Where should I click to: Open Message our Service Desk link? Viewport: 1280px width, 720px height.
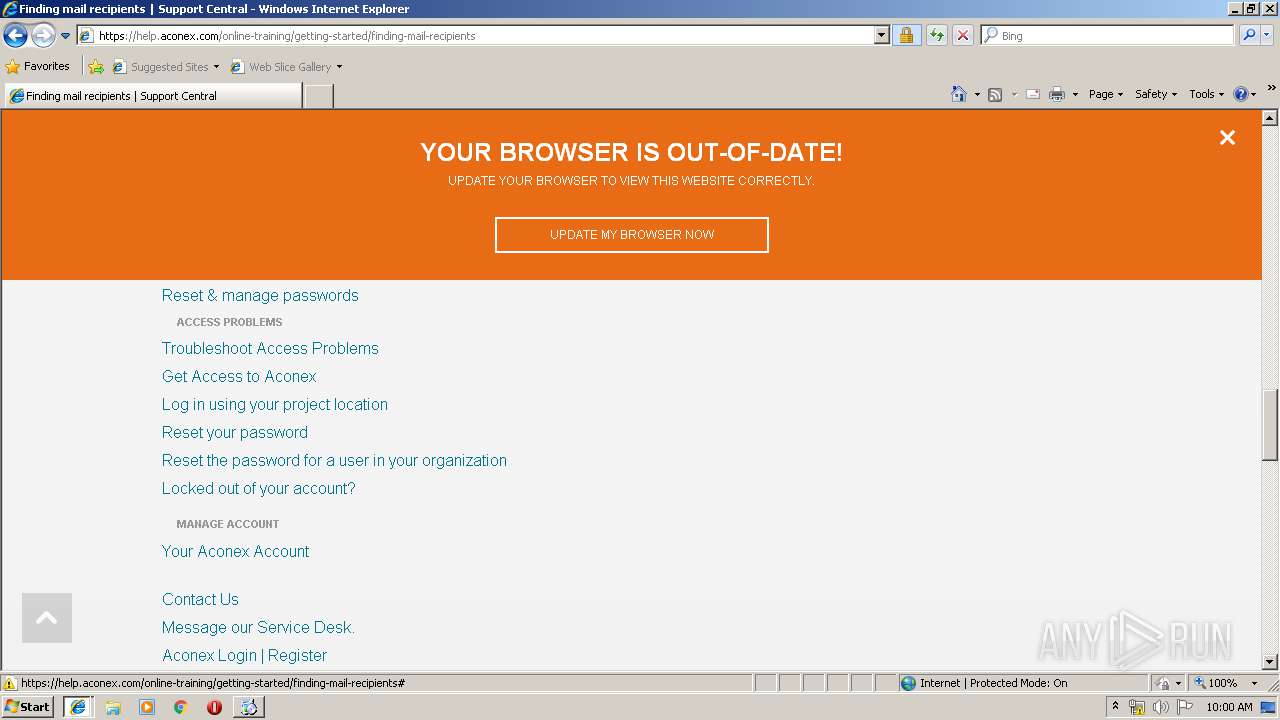point(258,627)
